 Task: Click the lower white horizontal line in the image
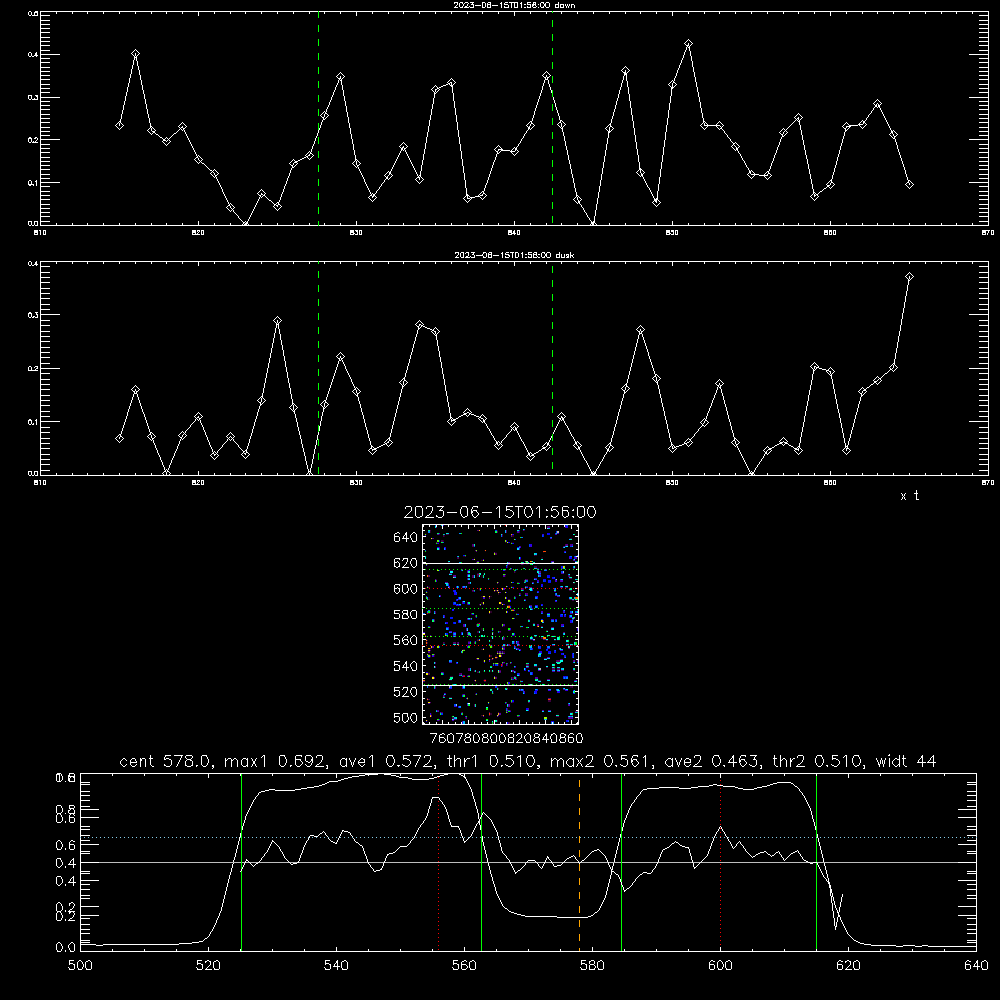pos(501,685)
